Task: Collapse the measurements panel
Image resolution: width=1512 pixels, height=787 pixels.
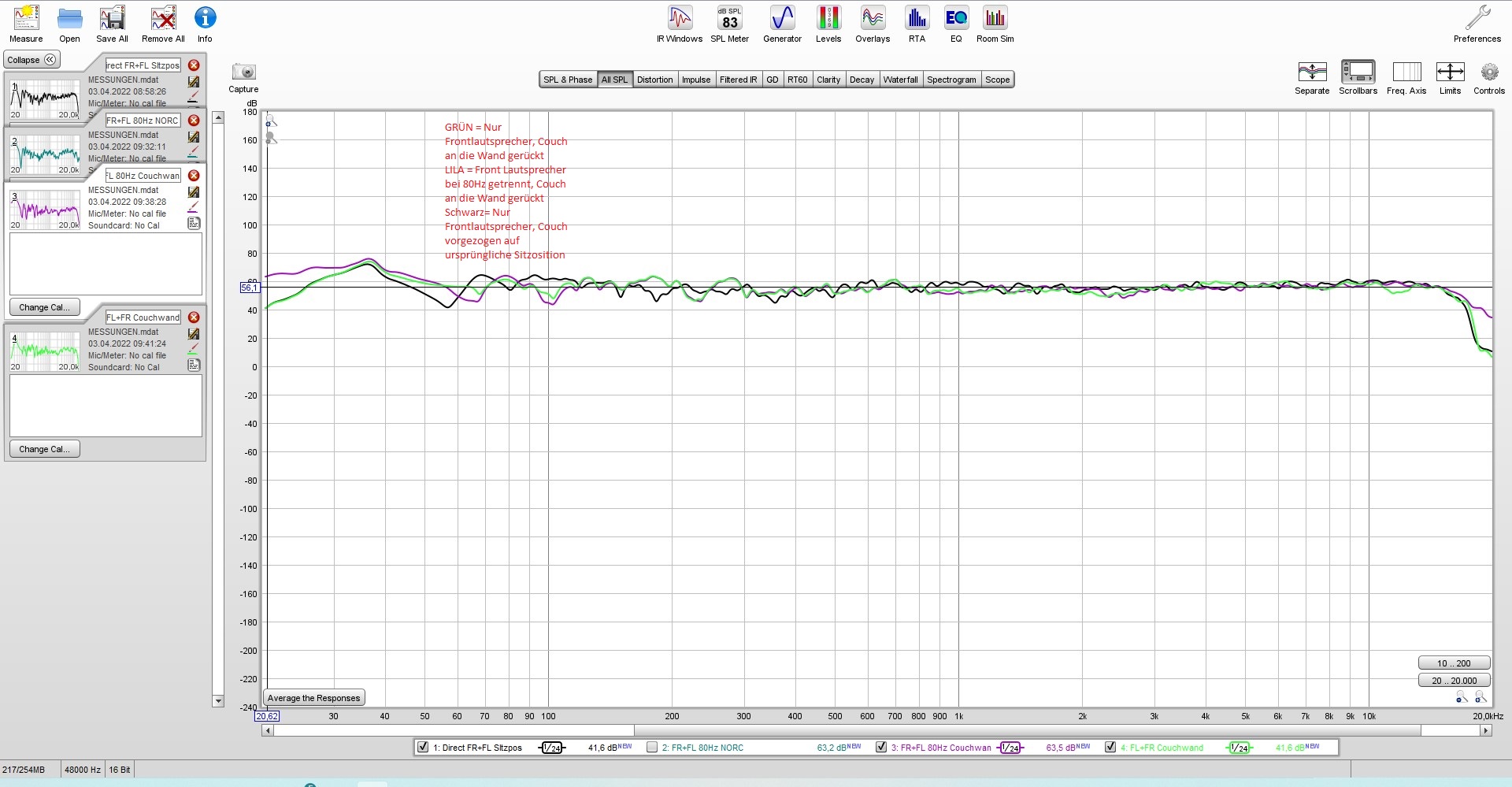Action: tap(31, 60)
